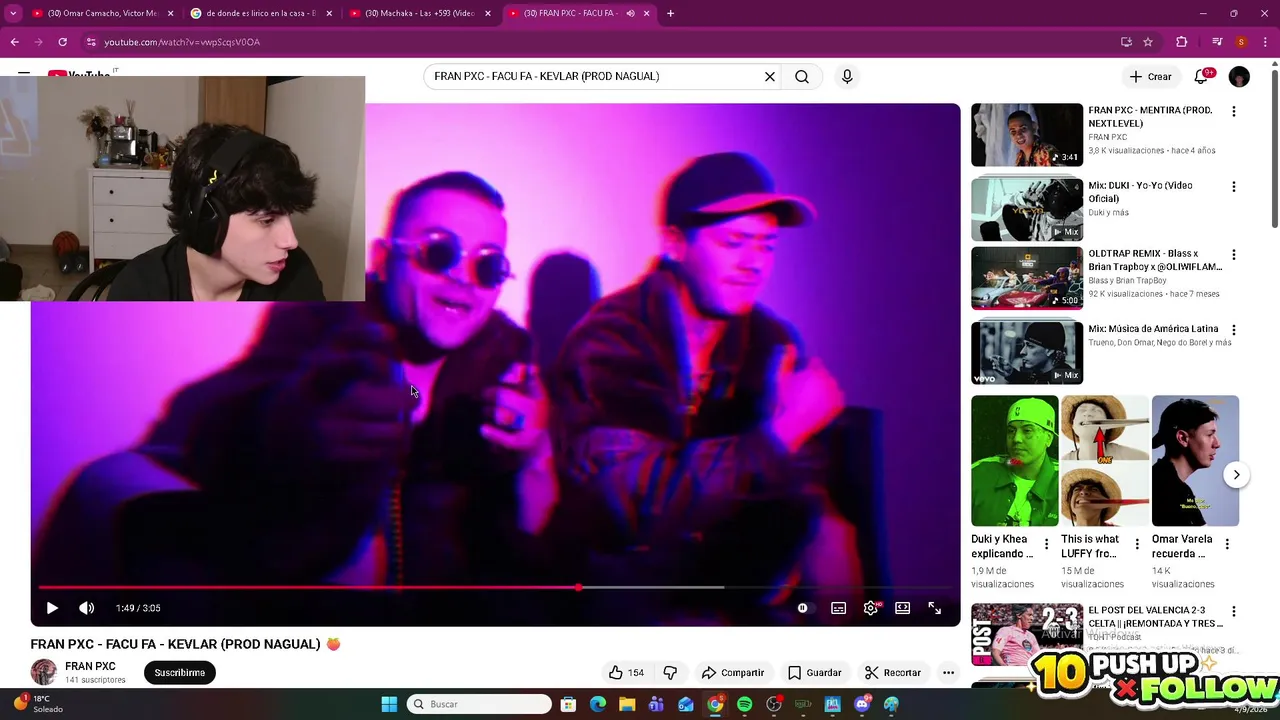Clear the YouTube search field text
Viewport: 1280px width, 720px height.
point(770,76)
